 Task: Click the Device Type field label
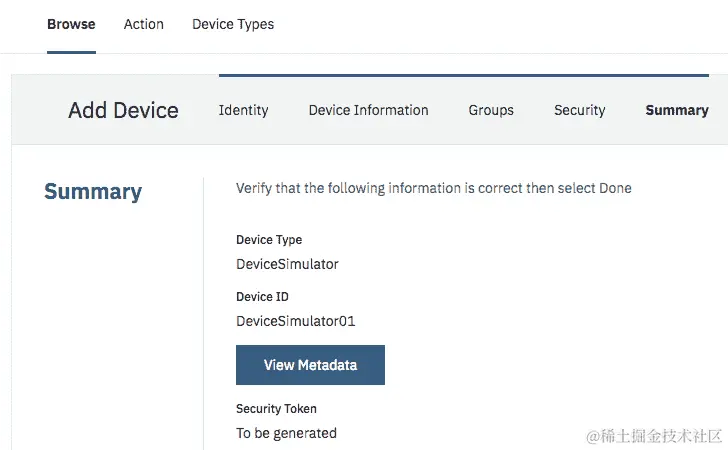tap(269, 240)
